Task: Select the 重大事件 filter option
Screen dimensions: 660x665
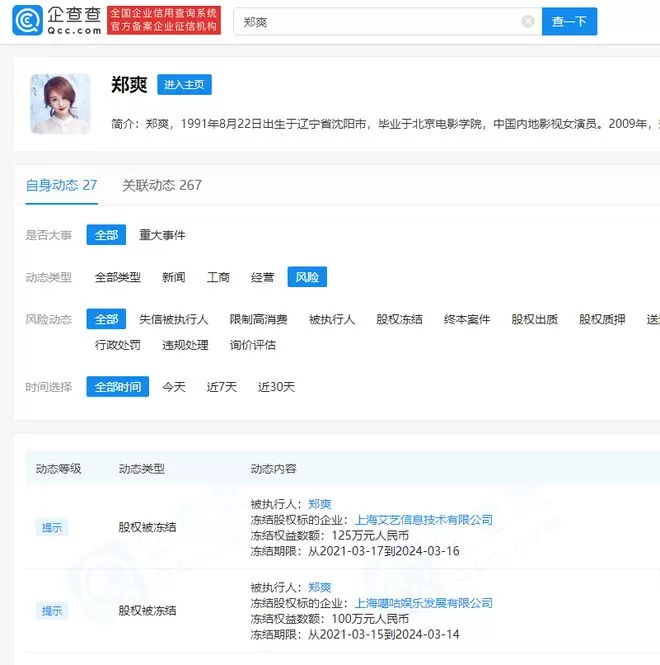Action: 162,235
